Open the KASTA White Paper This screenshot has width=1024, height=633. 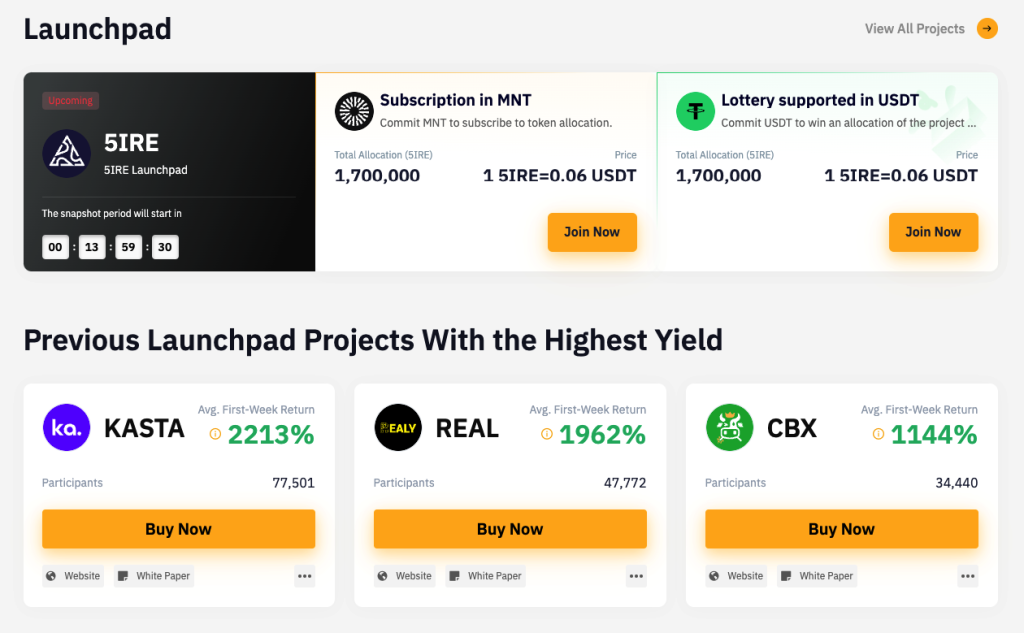click(154, 576)
